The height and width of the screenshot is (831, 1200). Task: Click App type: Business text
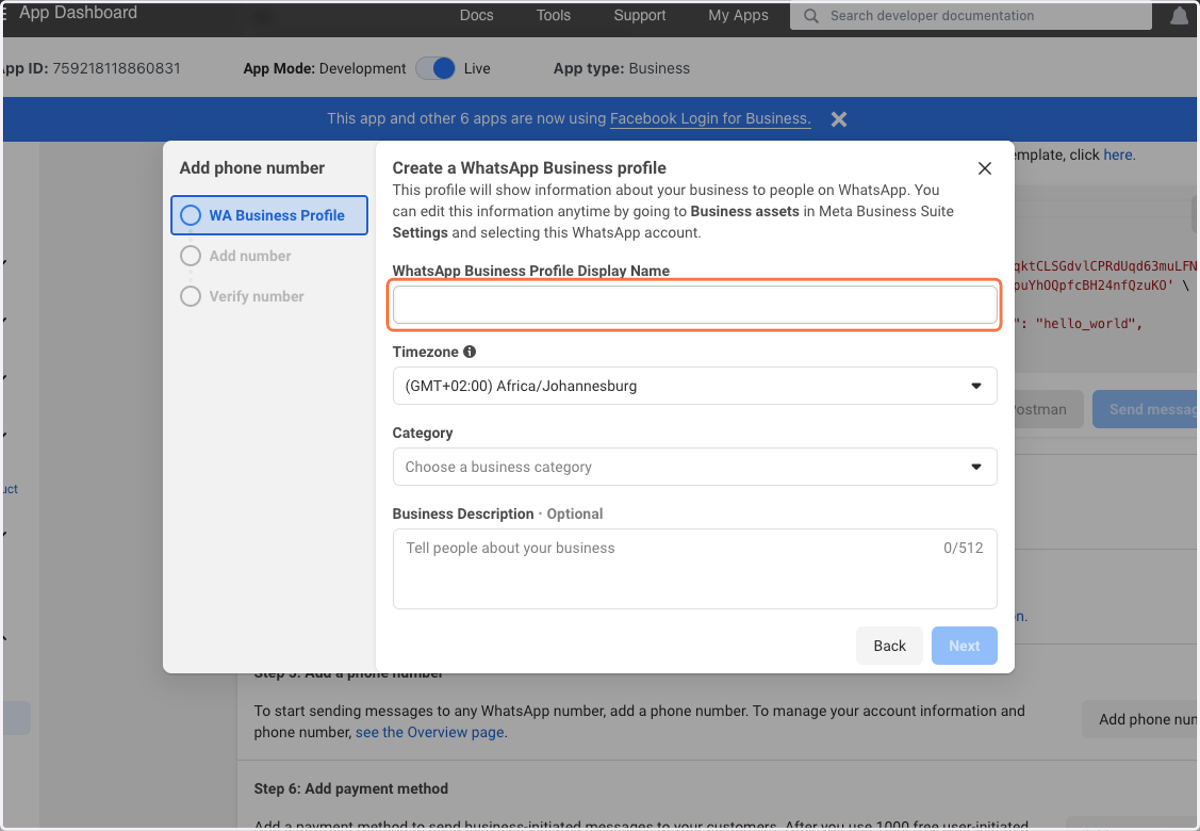coord(622,69)
